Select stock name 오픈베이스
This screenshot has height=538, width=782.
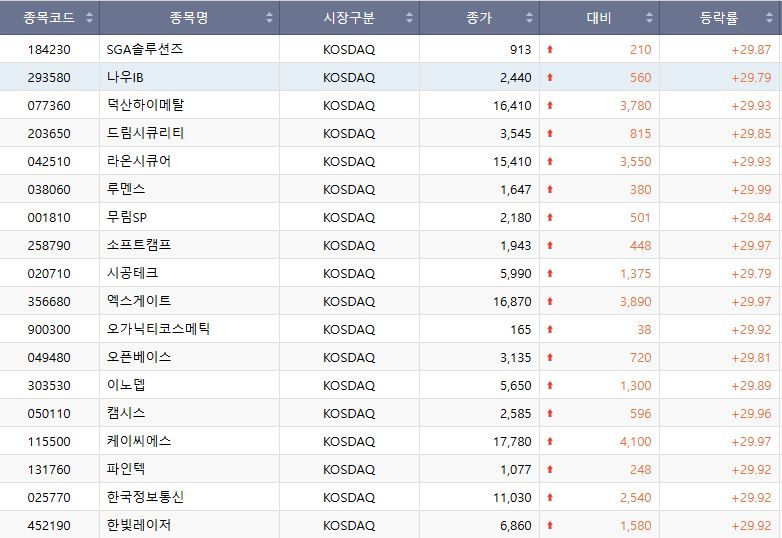[139, 357]
